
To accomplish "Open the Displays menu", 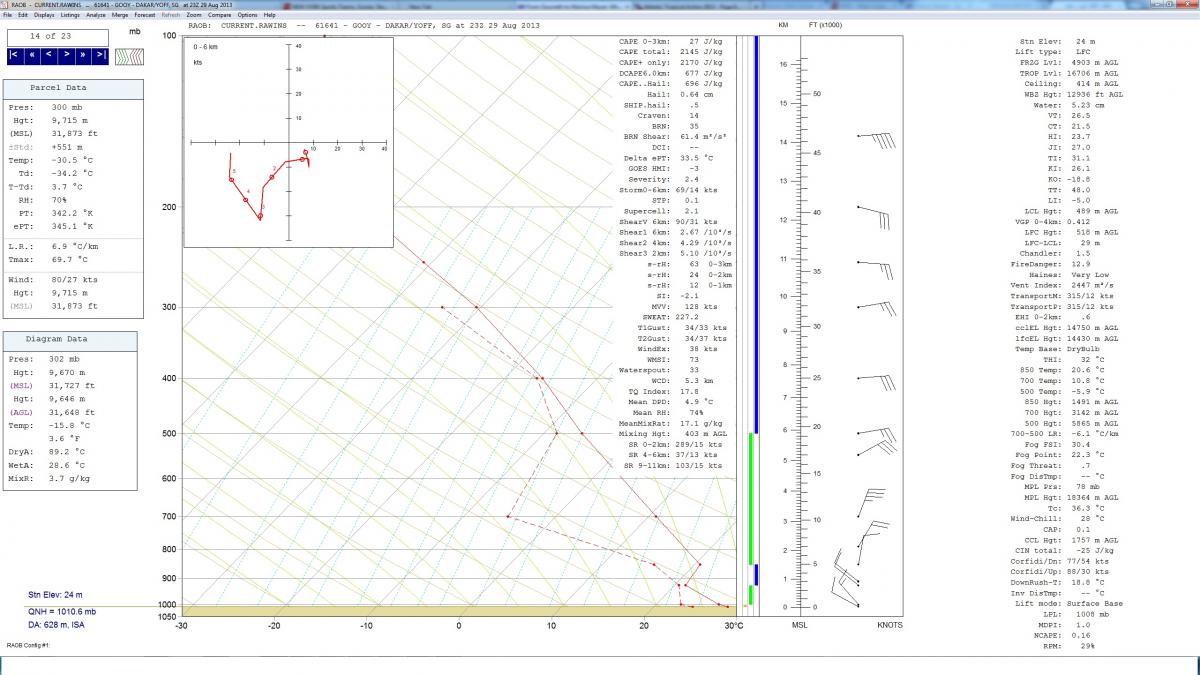I will [44, 15].
